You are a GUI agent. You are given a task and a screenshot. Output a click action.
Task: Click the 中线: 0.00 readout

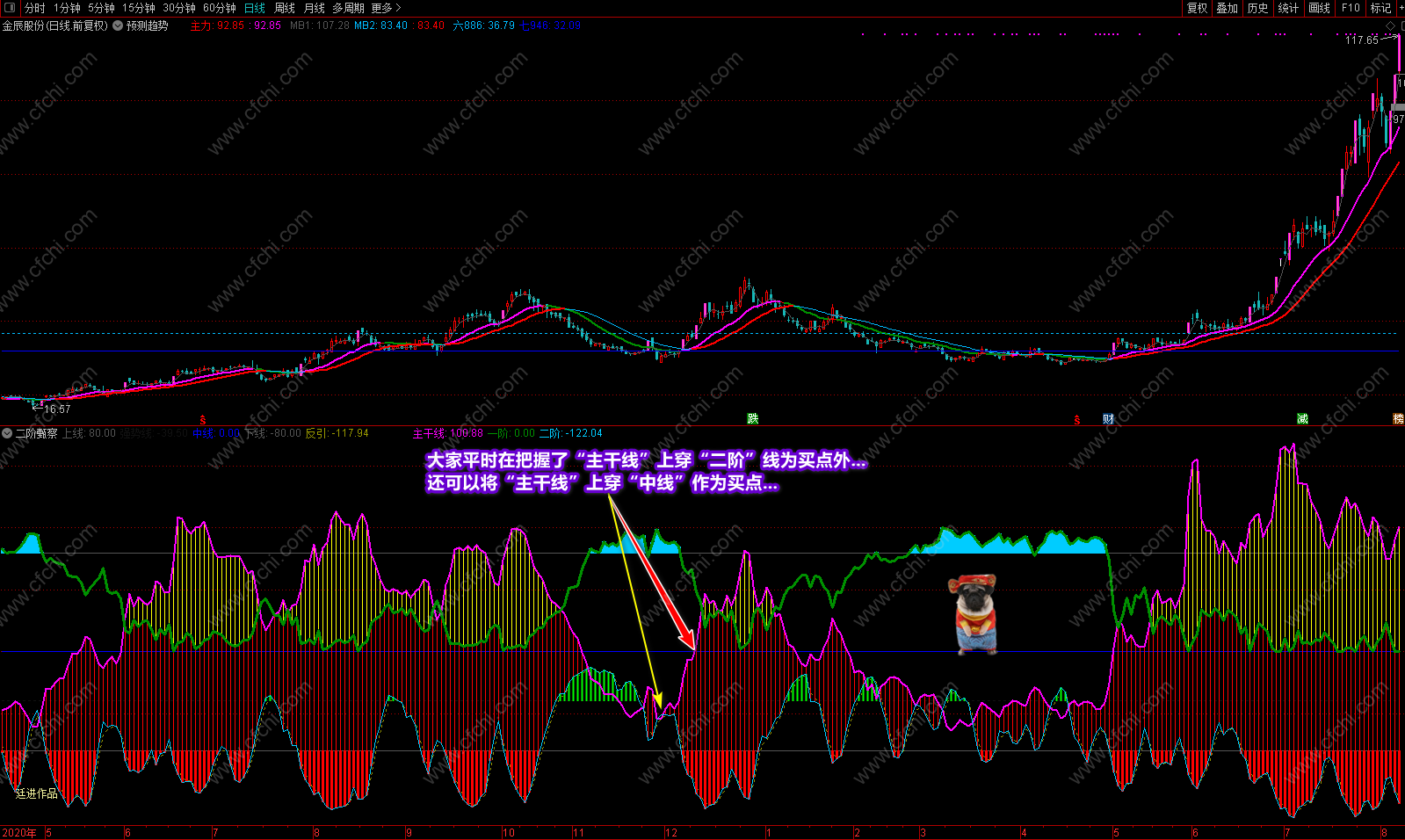pos(216,433)
